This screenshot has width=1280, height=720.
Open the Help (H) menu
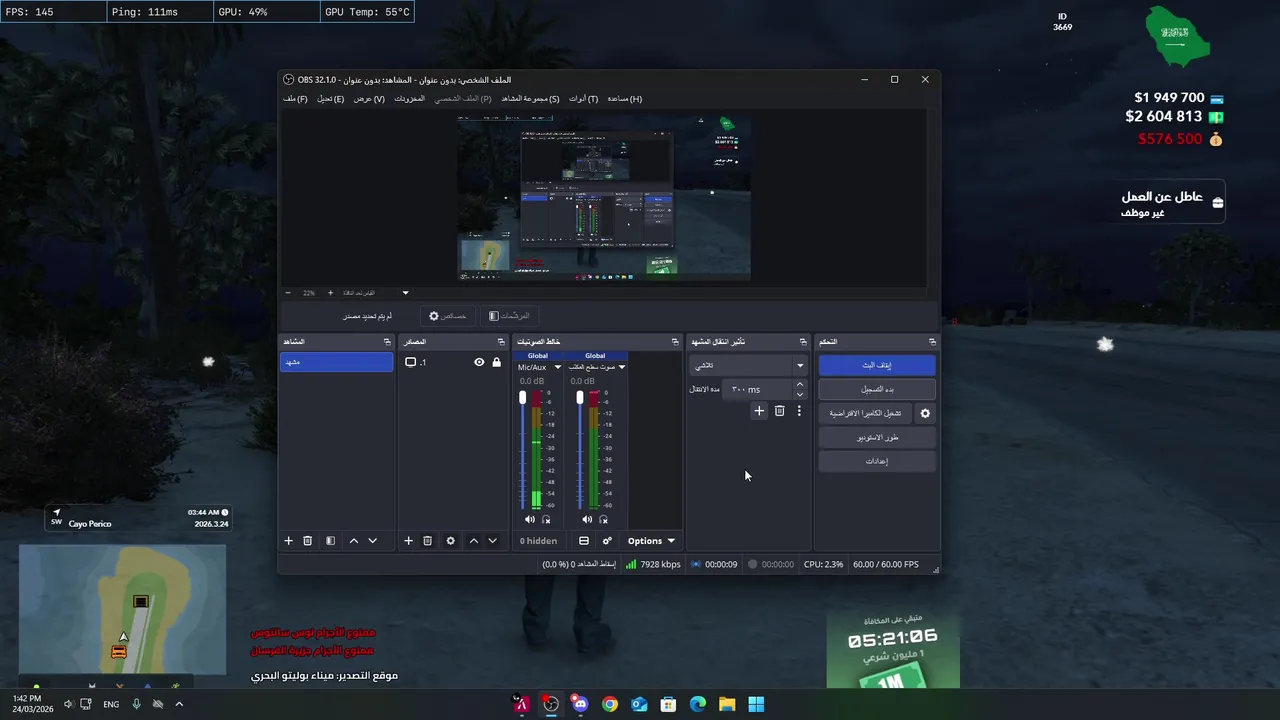pos(624,99)
